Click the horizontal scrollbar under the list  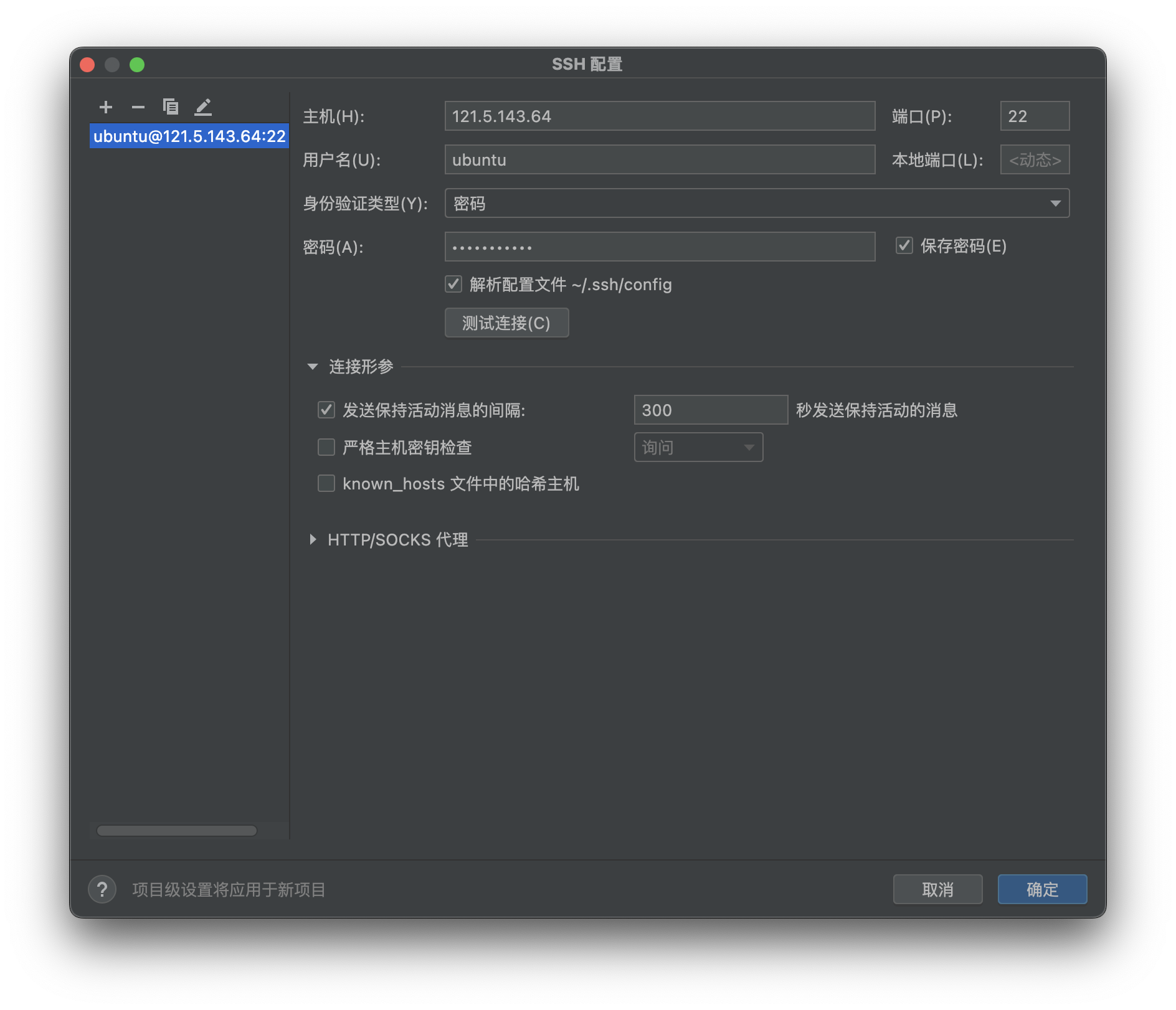177,831
